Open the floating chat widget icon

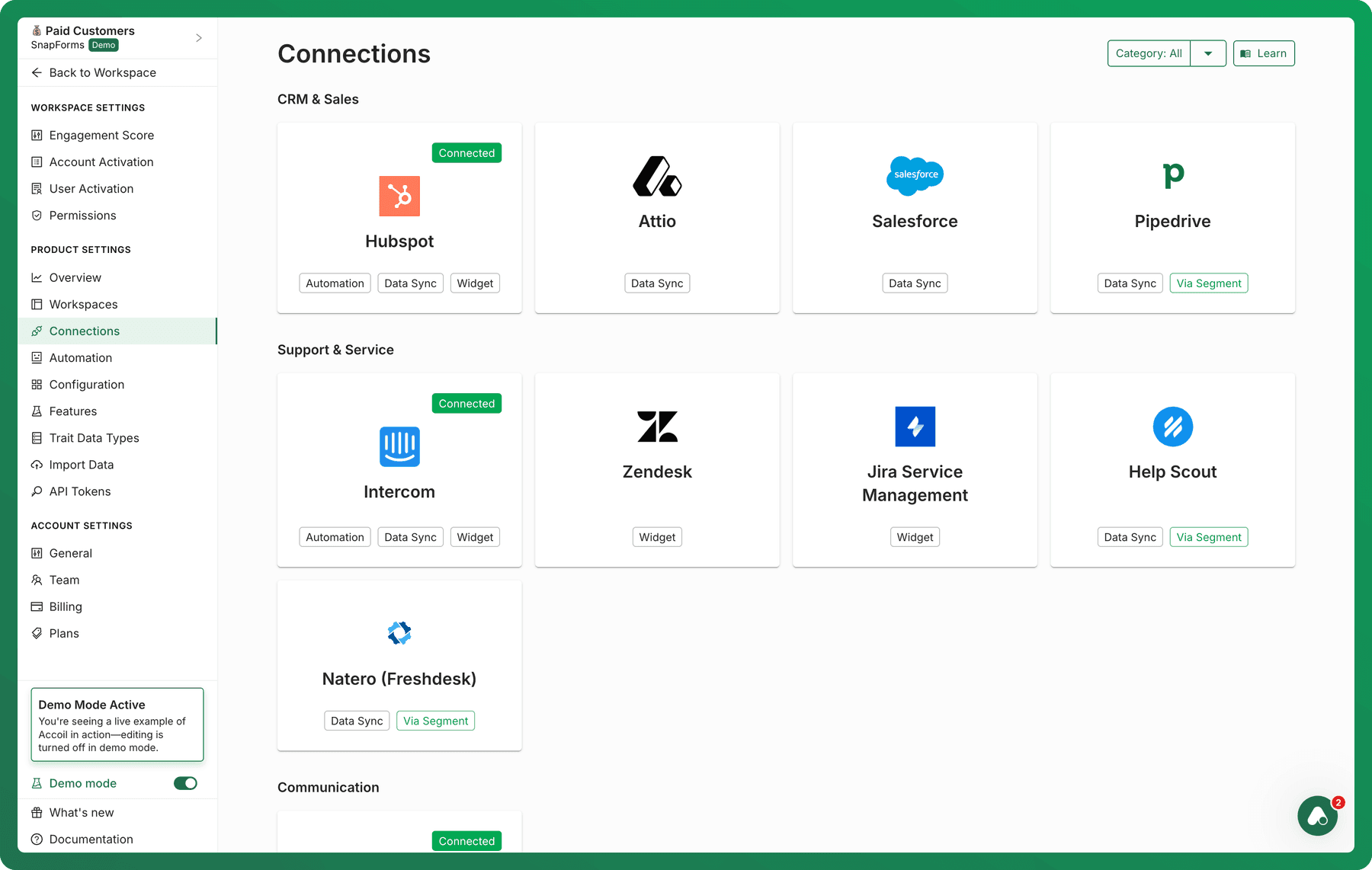1318,816
